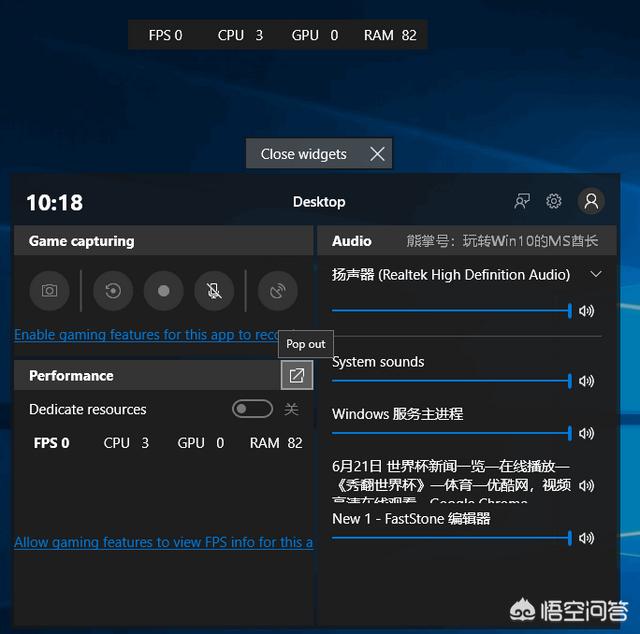Take a screenshot with the camera icon

(x=49, y=291)
